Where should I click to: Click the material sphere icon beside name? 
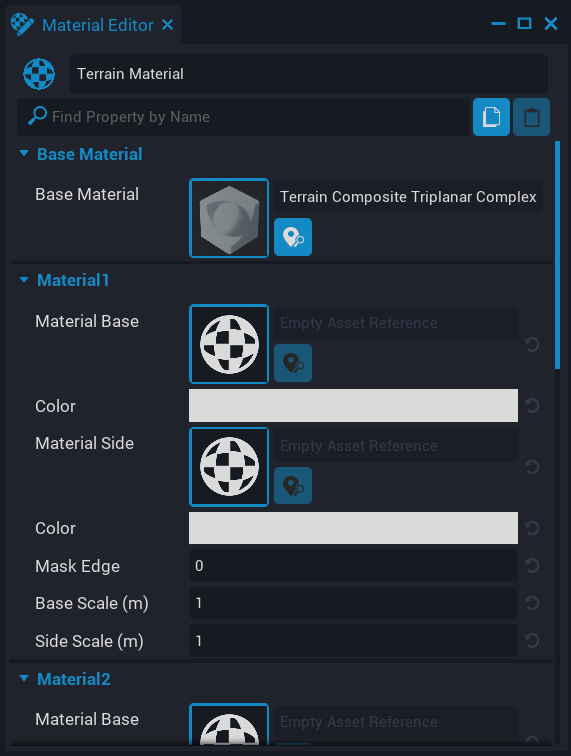[39, 74]
